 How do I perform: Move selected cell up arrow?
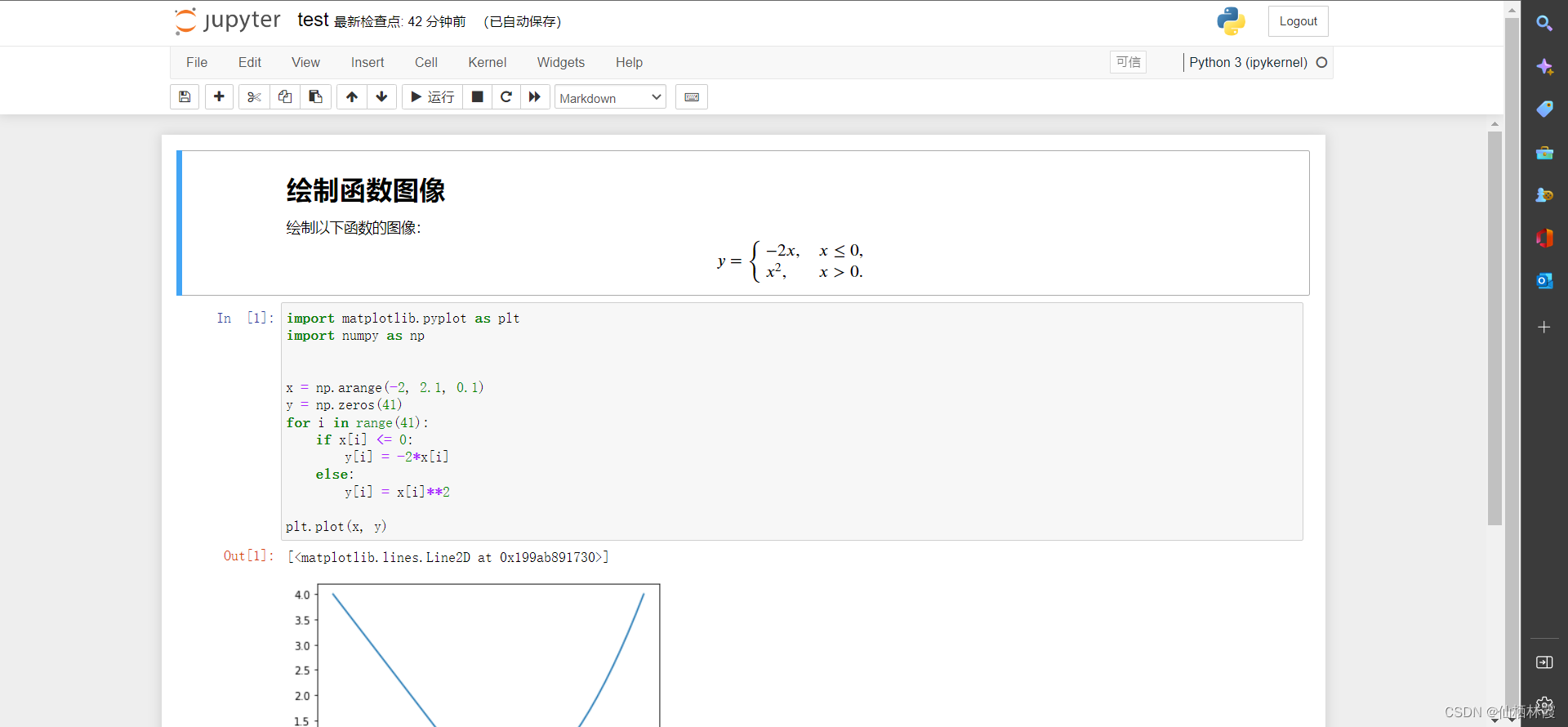pyautogui.click(x=352, y=97)
